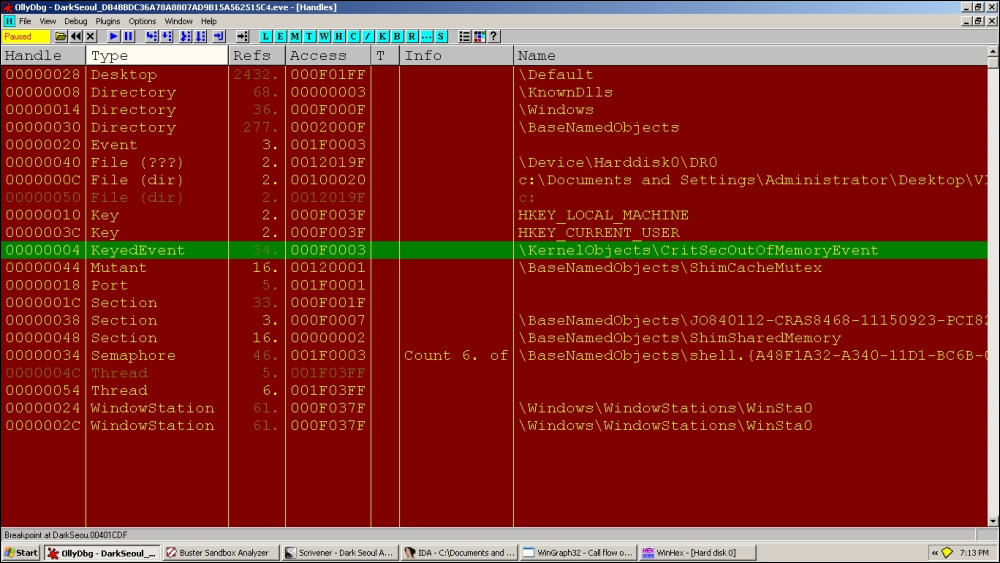Select the HKEY_LOCAL_MACHINE key row

pos(494,215)
